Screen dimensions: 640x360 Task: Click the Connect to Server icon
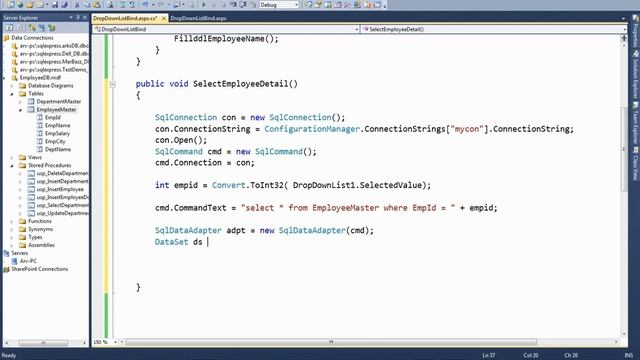42,28
